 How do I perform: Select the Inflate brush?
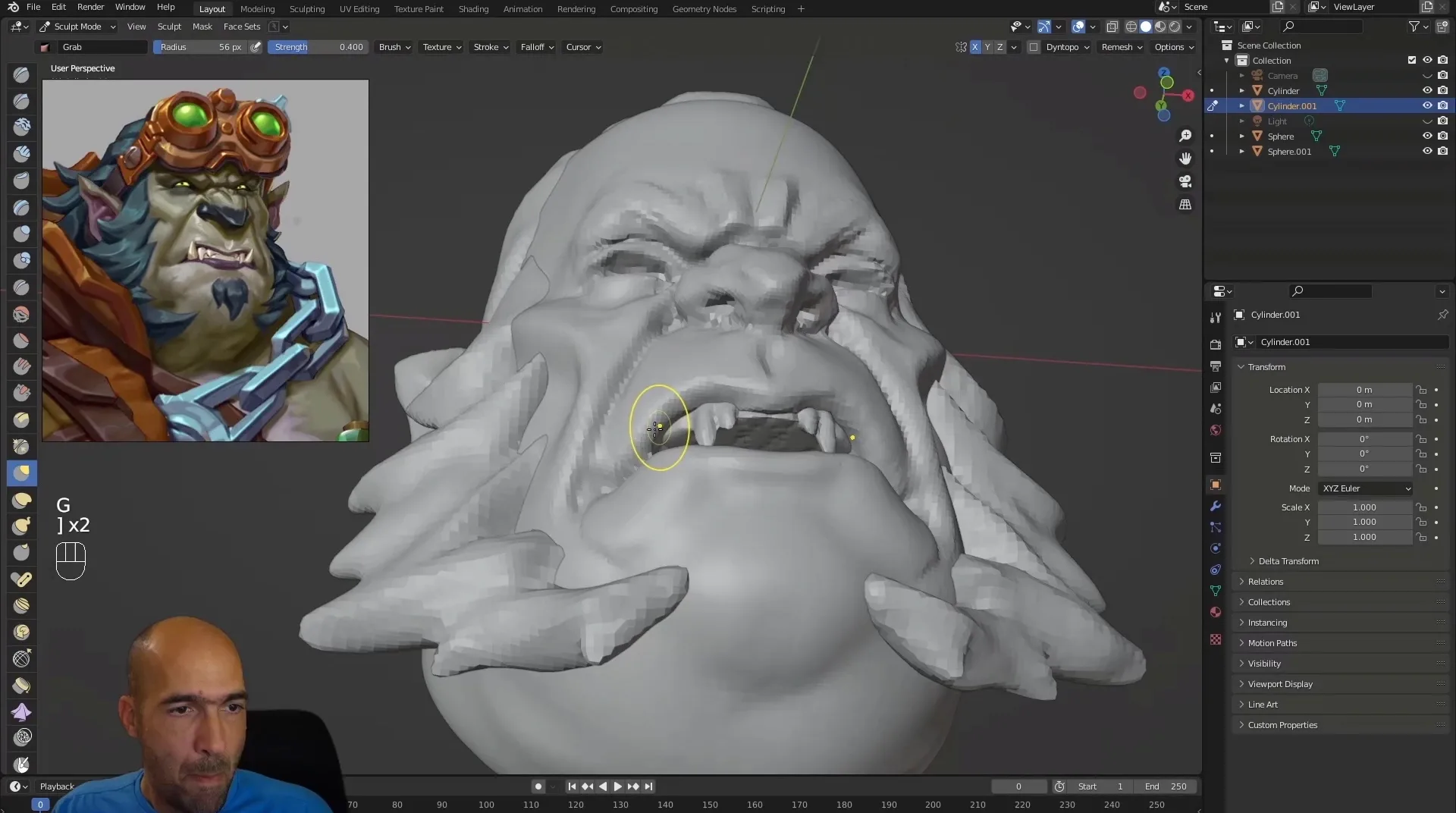click(x=21, y=234)
